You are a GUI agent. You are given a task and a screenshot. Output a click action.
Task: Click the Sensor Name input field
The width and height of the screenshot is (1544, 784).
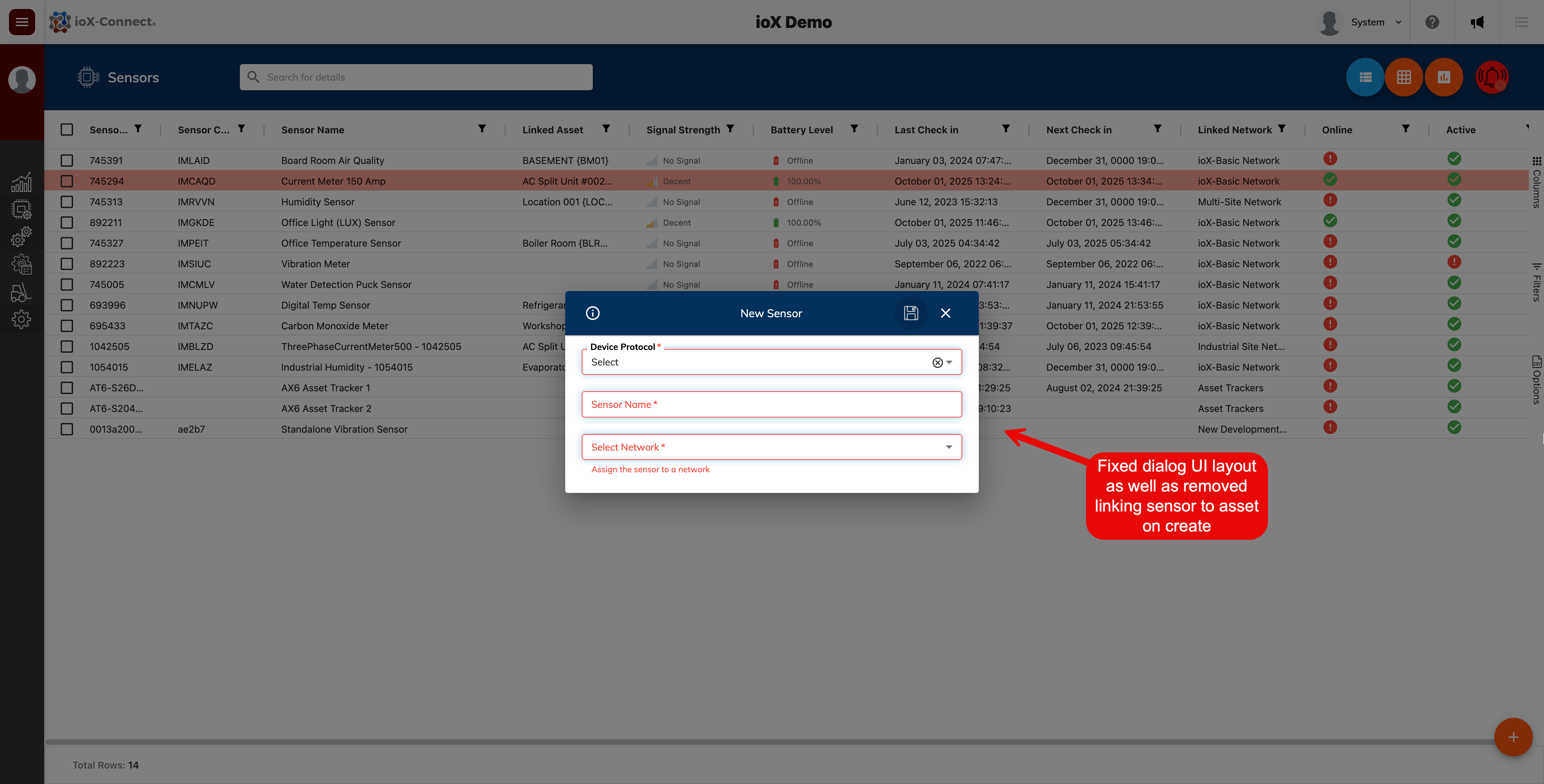coord(771,404)
